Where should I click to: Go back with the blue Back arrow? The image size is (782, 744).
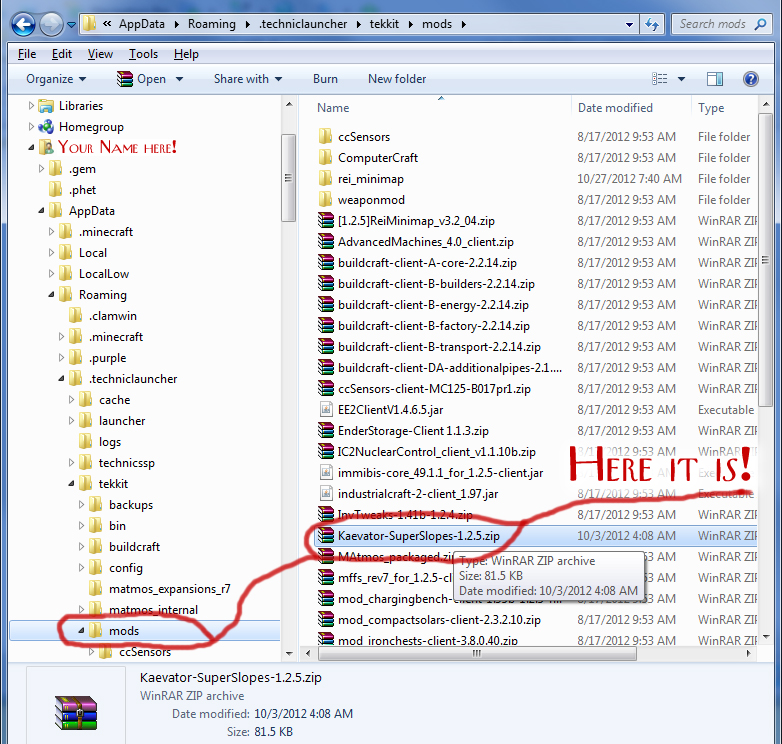pyautogui.click(x=23, y=24)
